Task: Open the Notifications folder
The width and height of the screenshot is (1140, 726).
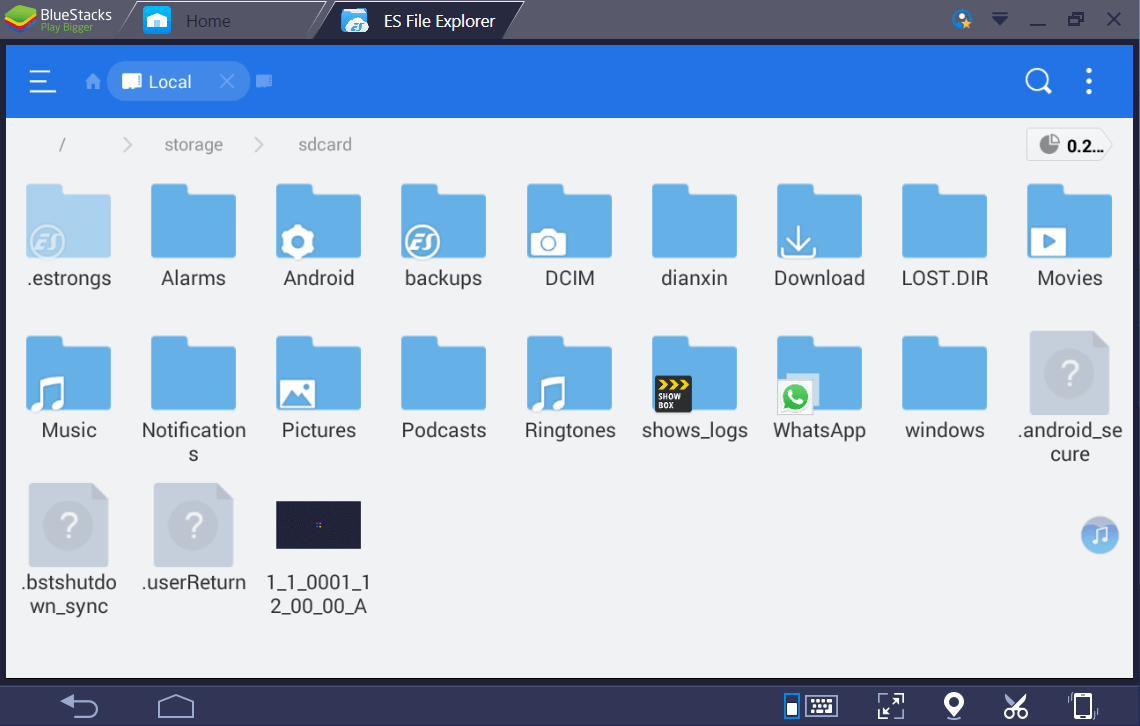Action: [x=193, y=400]
